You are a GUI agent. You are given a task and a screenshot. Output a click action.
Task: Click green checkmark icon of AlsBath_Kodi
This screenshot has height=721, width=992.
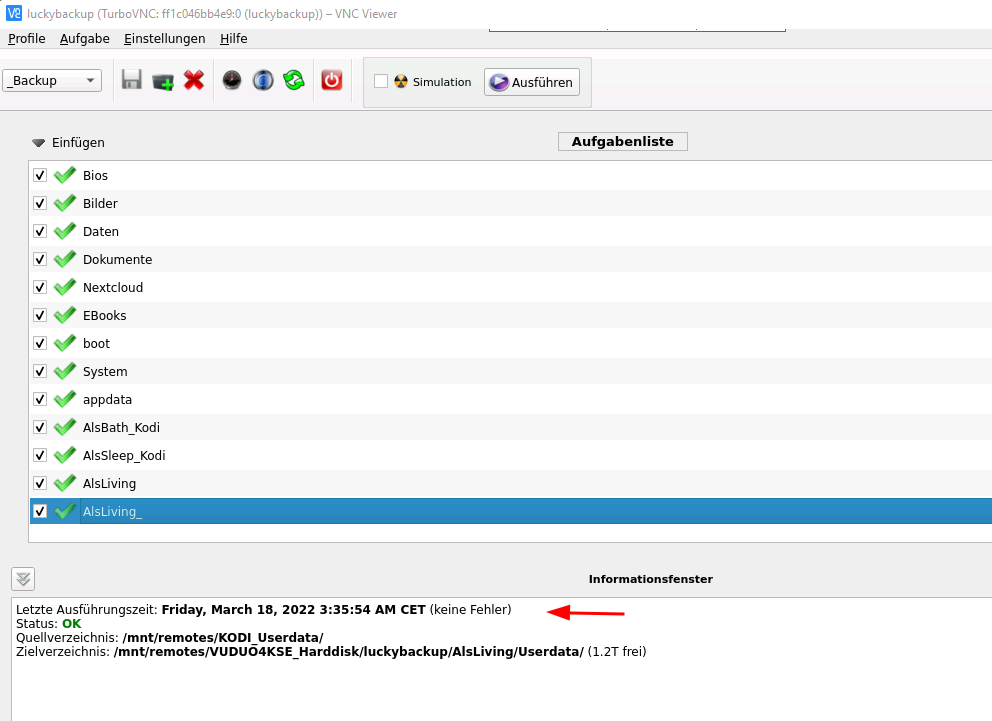click(65, 428)
